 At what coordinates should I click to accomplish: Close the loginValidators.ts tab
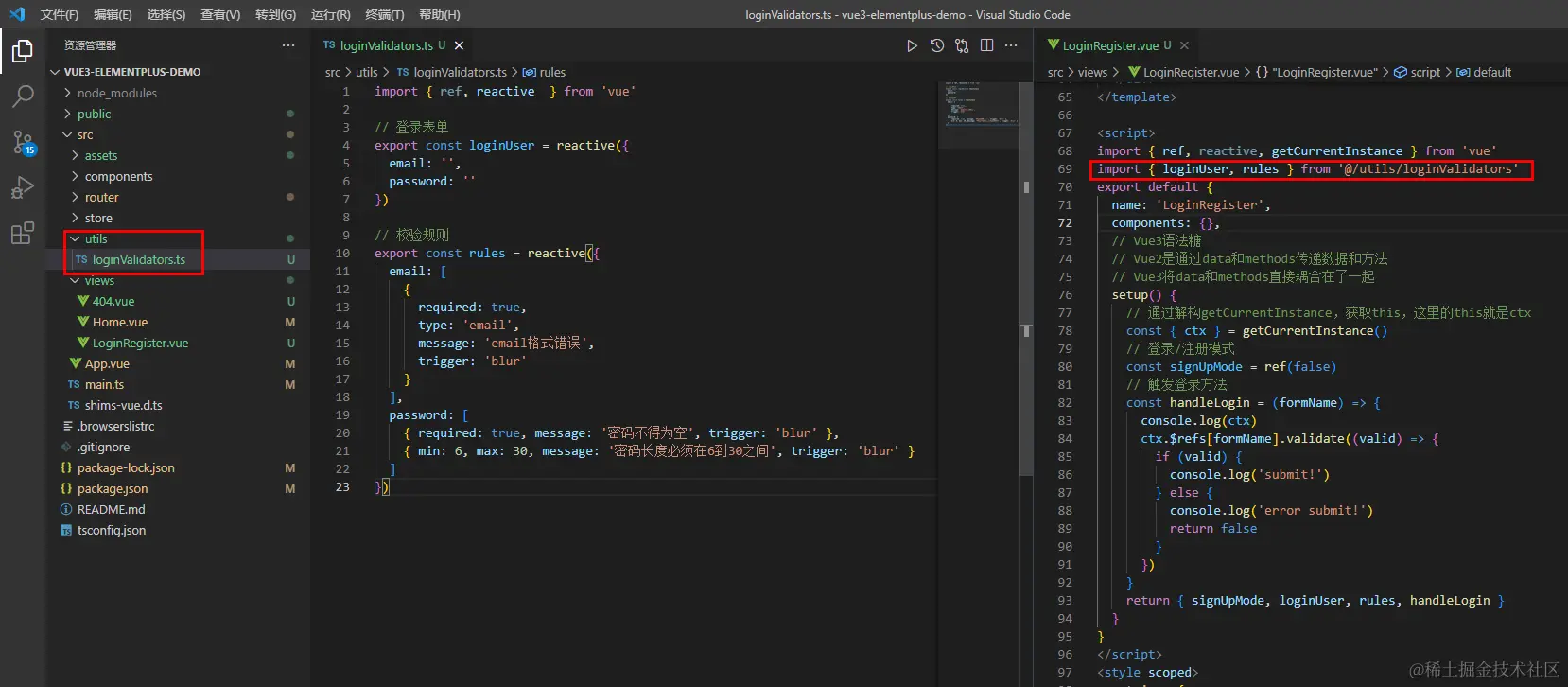[459, 45]
